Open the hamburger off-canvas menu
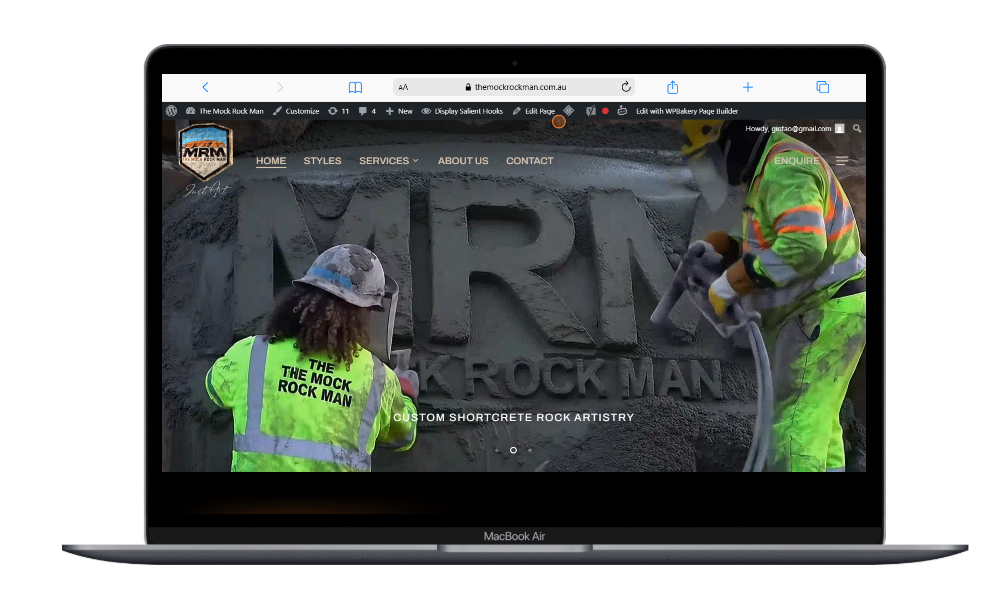 tap(842, 161)
